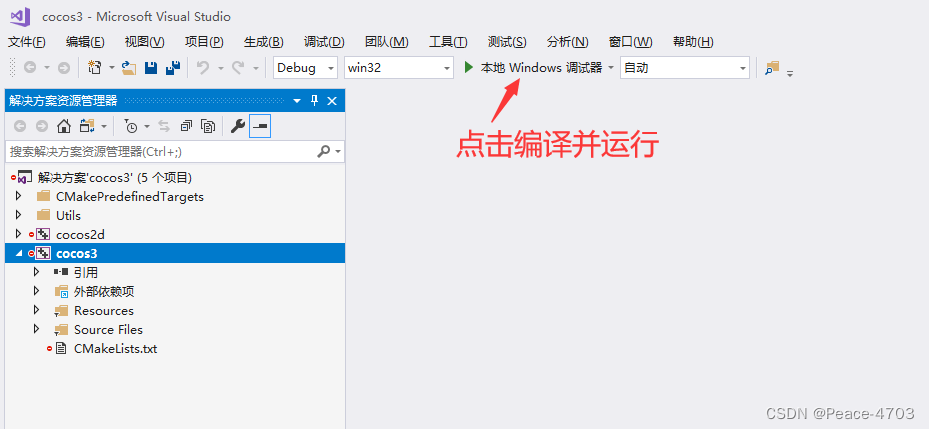The image size is (929, 429).
Task: Click the 本地 Windows 调试器 button
Action: pyautogui.click(x=541, y=68)
